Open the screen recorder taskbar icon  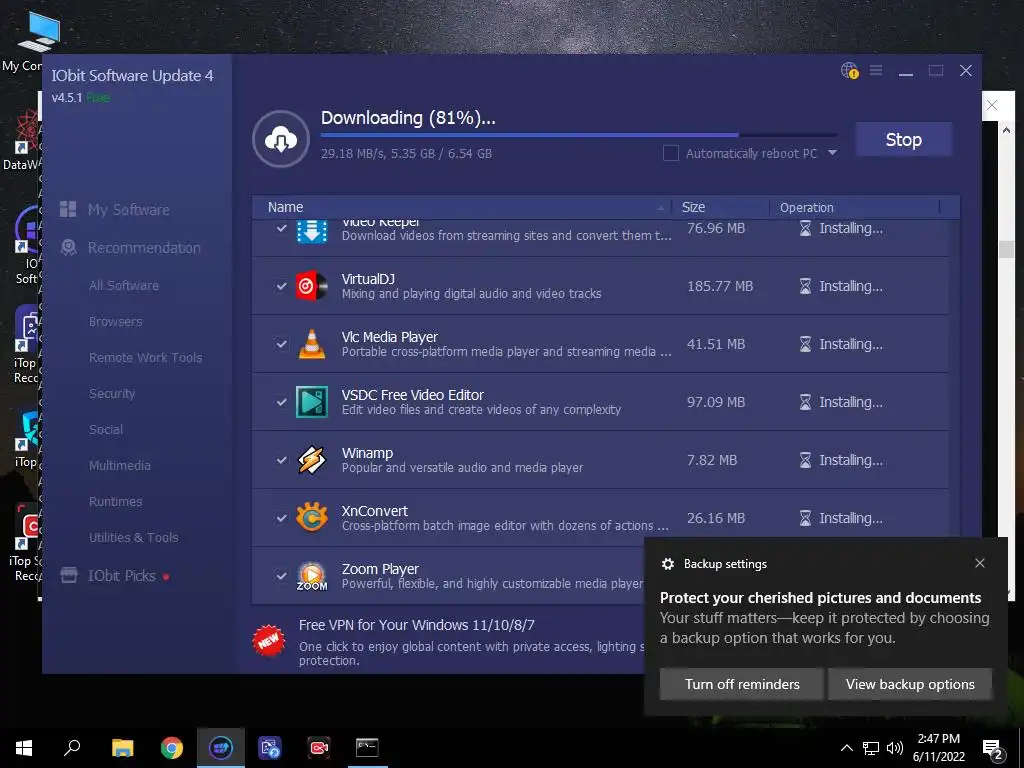pos(319,748)
